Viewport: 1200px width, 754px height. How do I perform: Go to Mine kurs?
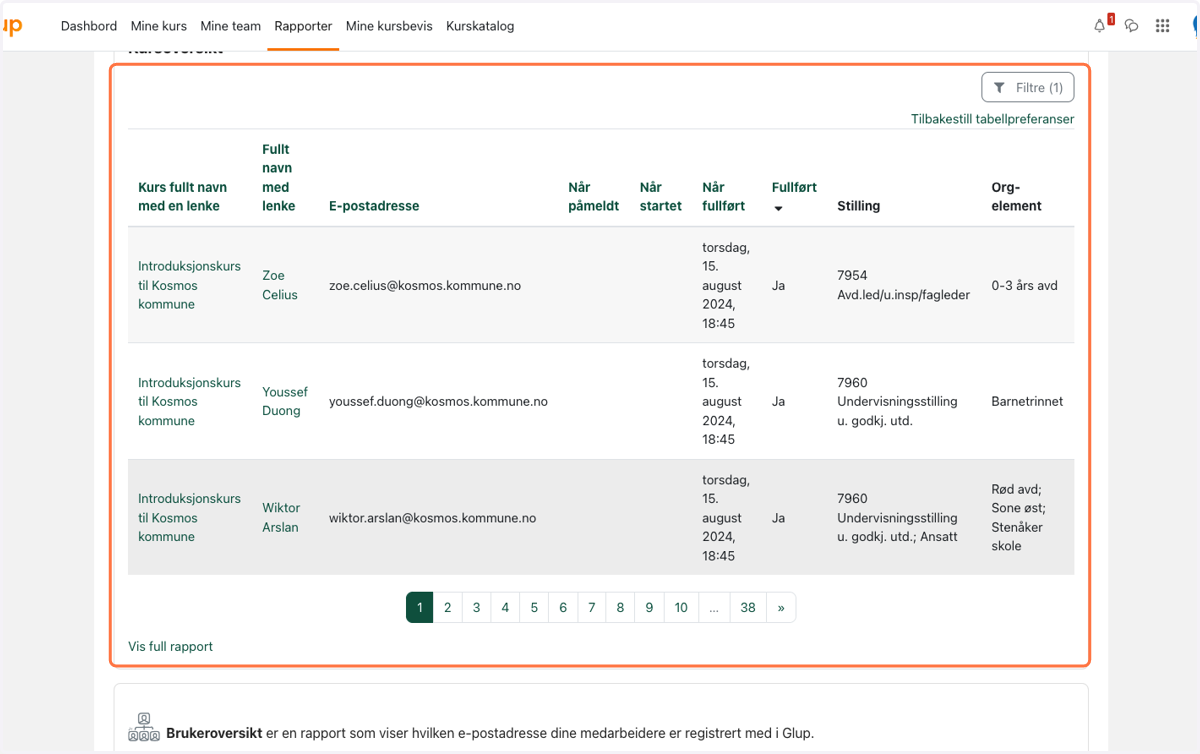159,26
